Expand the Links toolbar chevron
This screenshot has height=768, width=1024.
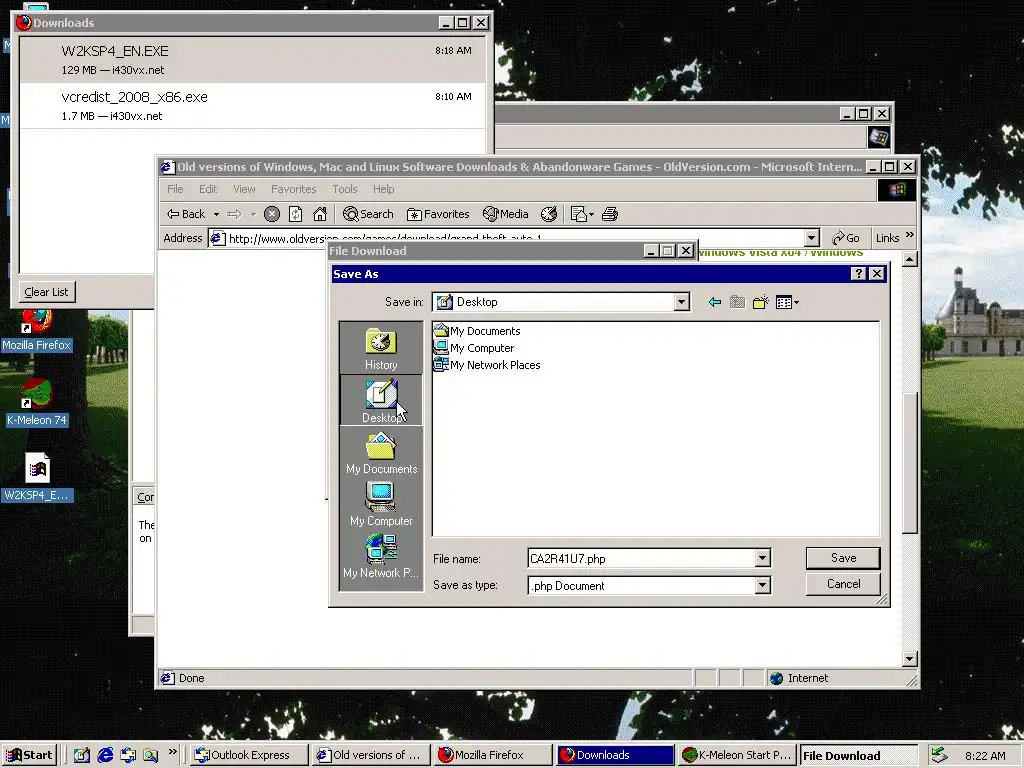pos(910,235)
